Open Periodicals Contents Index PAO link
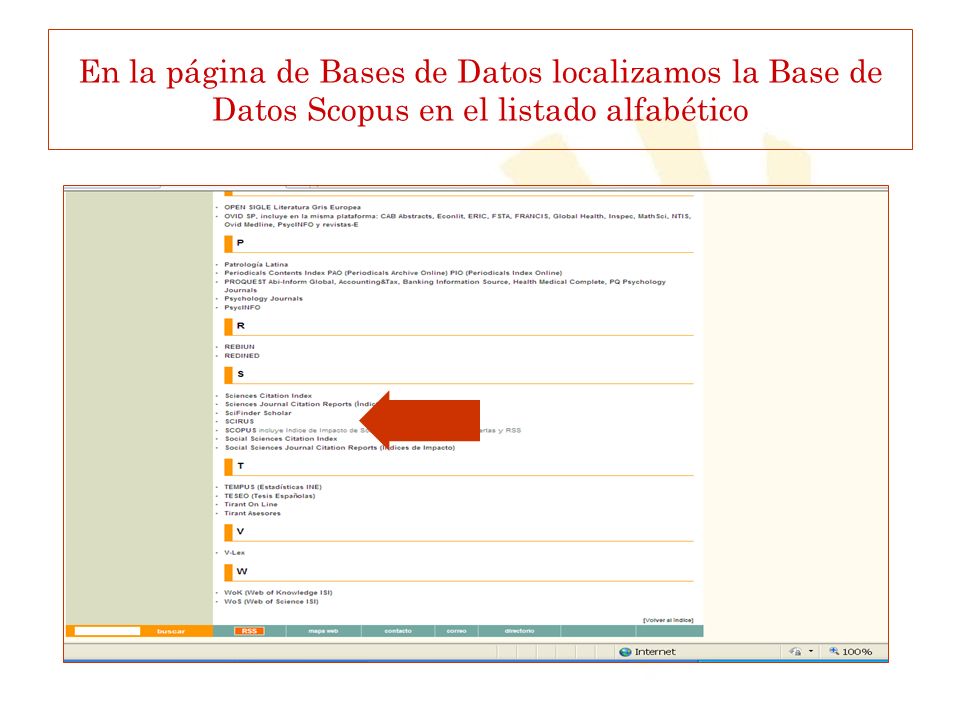 393,273
